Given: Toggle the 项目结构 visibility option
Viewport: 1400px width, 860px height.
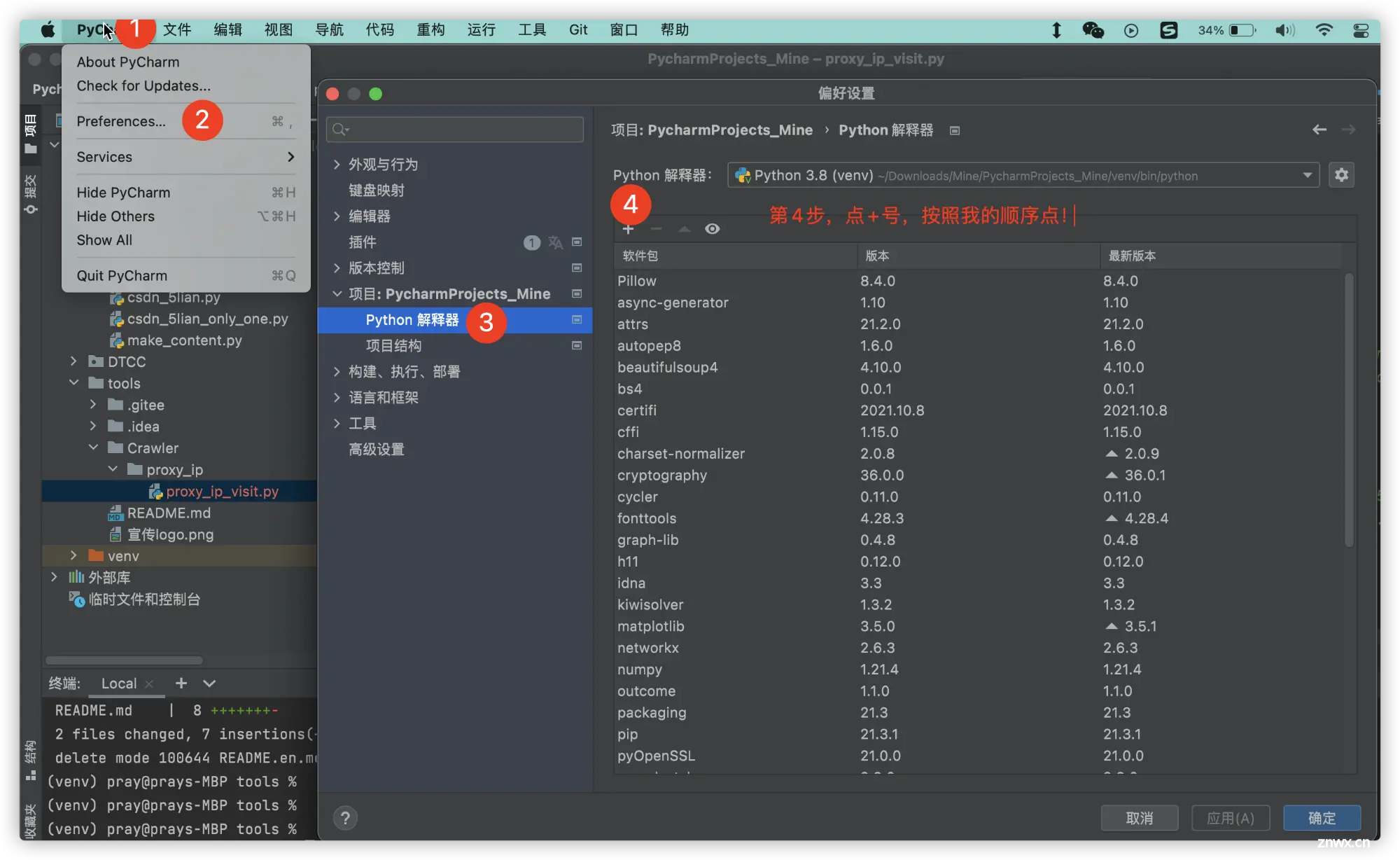Looking at the screenshot, I should [x=579, y=345].
